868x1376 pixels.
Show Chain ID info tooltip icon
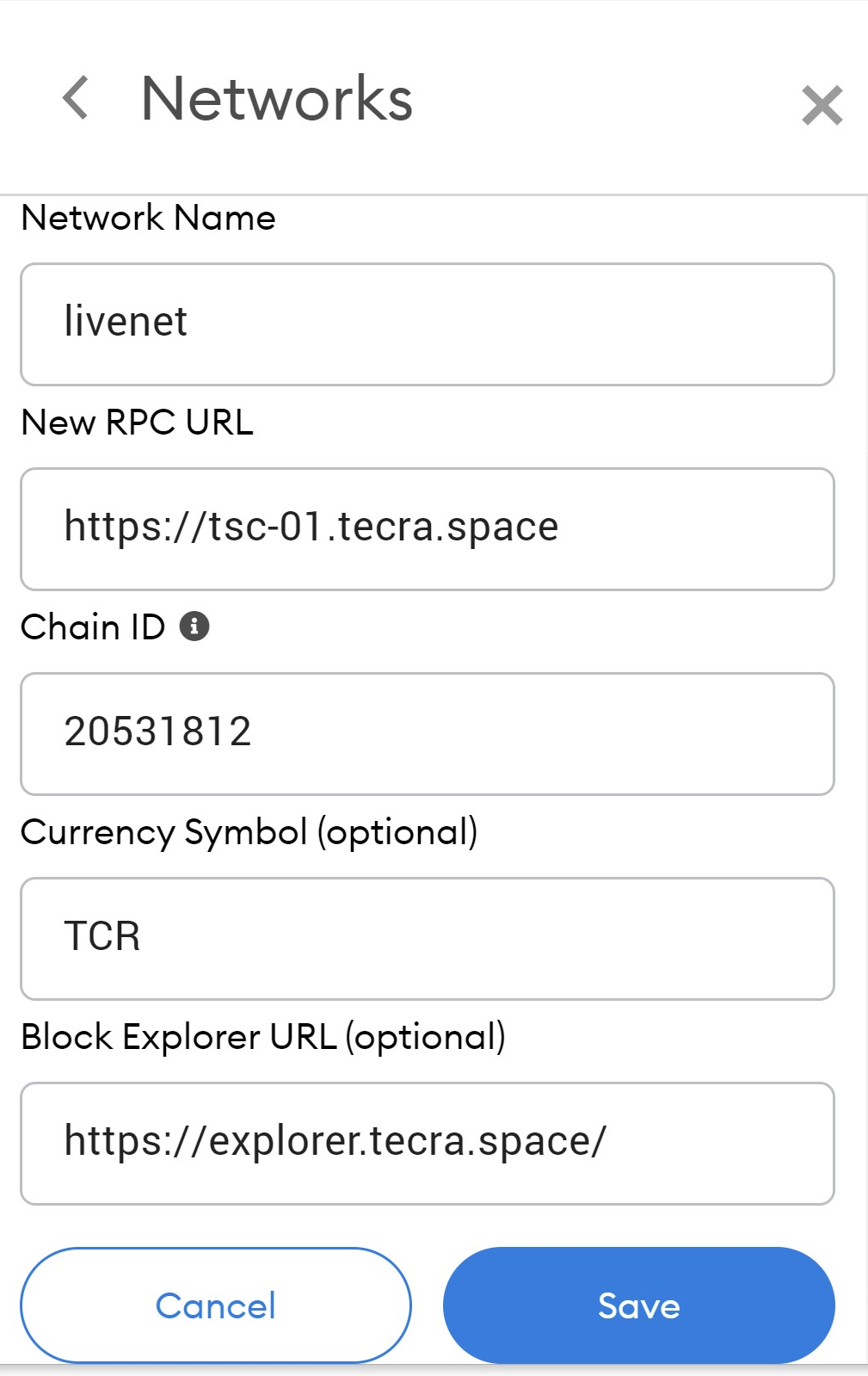[x=194, y=626]
